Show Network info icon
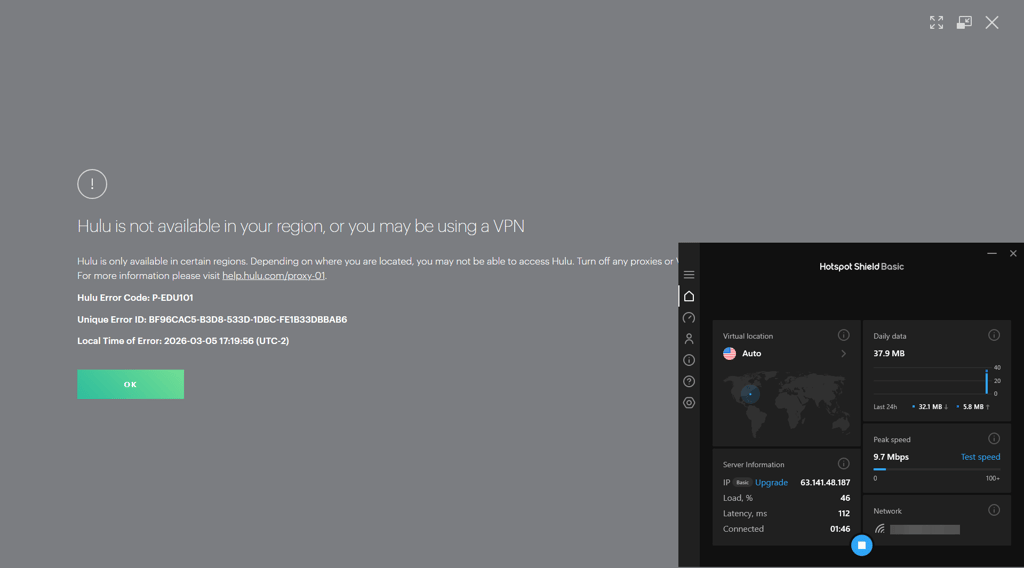 (x=994, y=510)
